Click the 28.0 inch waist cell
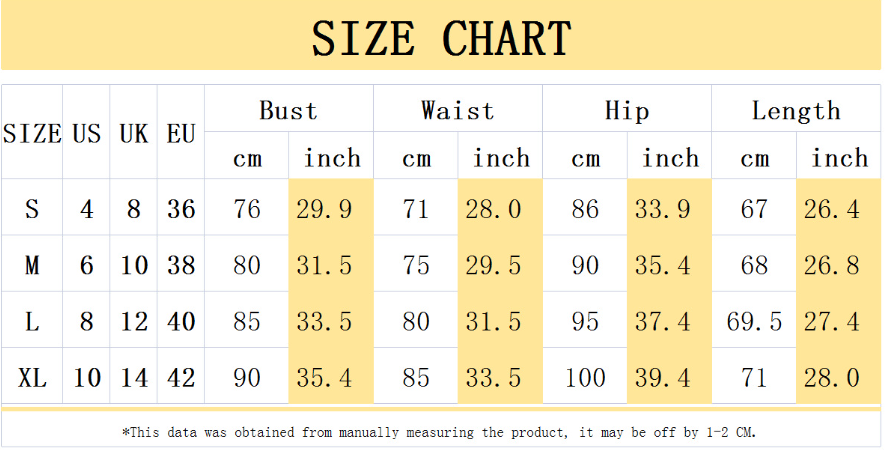Image resolution: width=888 pixels, height=450 pixels. coord(500,208)
